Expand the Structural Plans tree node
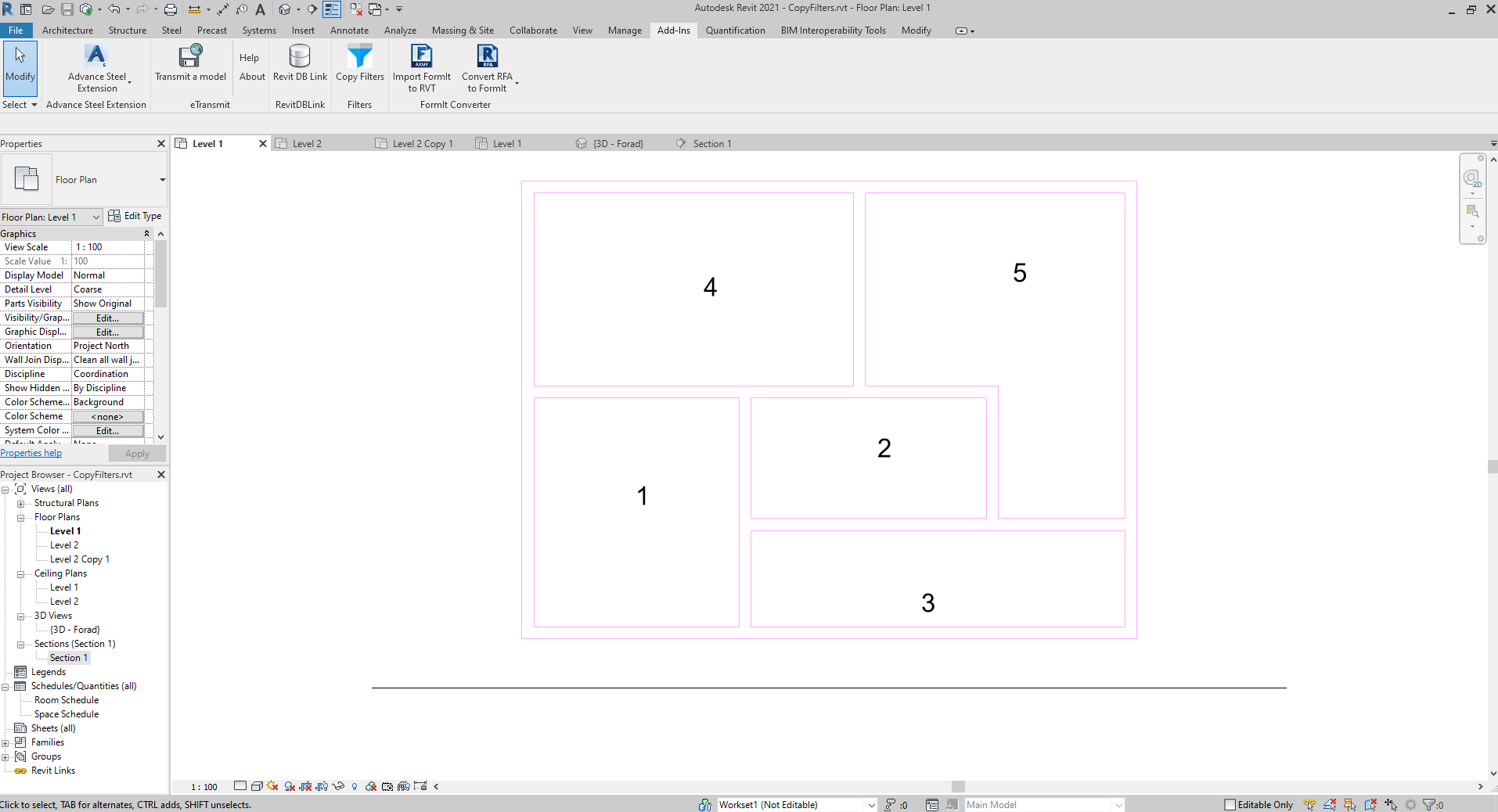The image size is (1498, 812). tap(21, 504)
